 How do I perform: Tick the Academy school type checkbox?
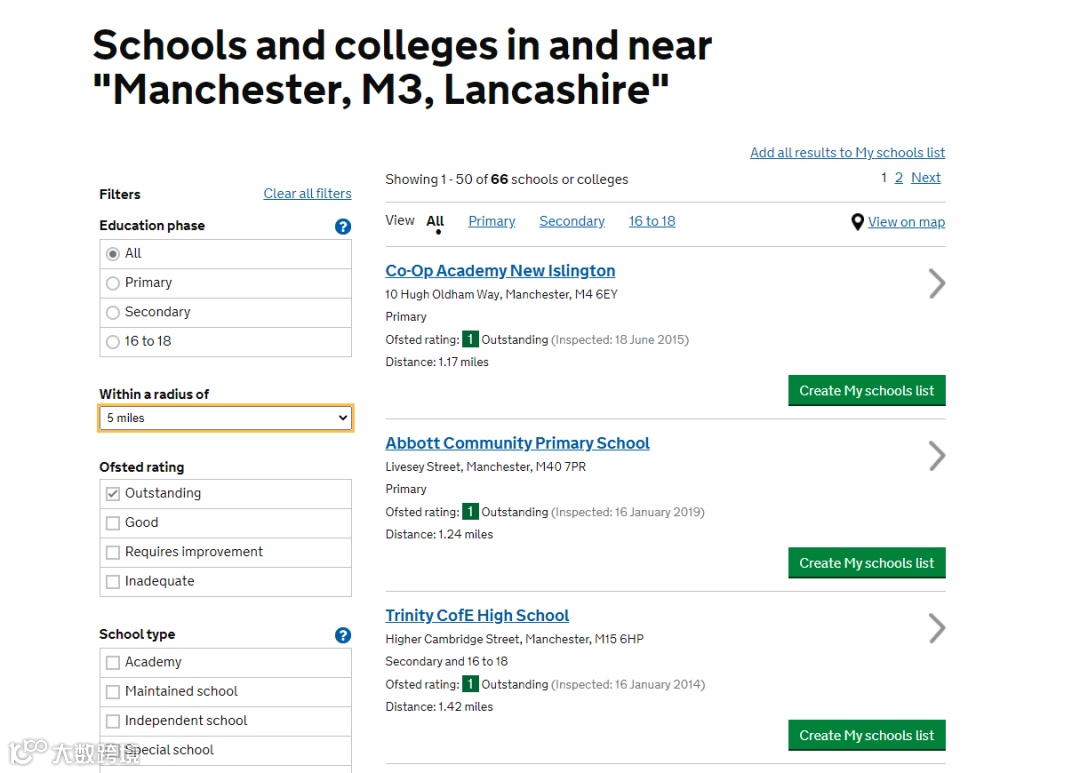[113, 662]
